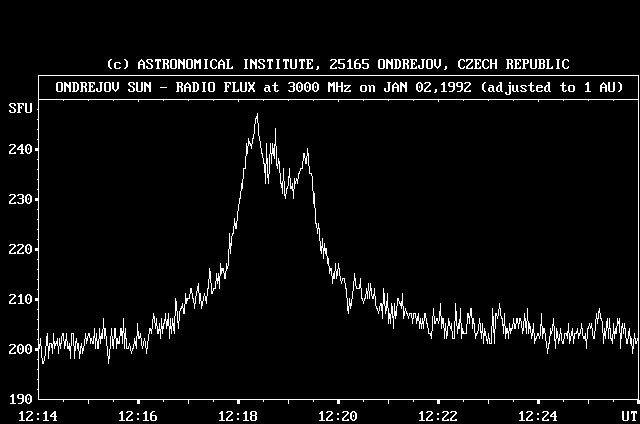
Task: Click the 210 flux axis value
Action: (19, 299)
